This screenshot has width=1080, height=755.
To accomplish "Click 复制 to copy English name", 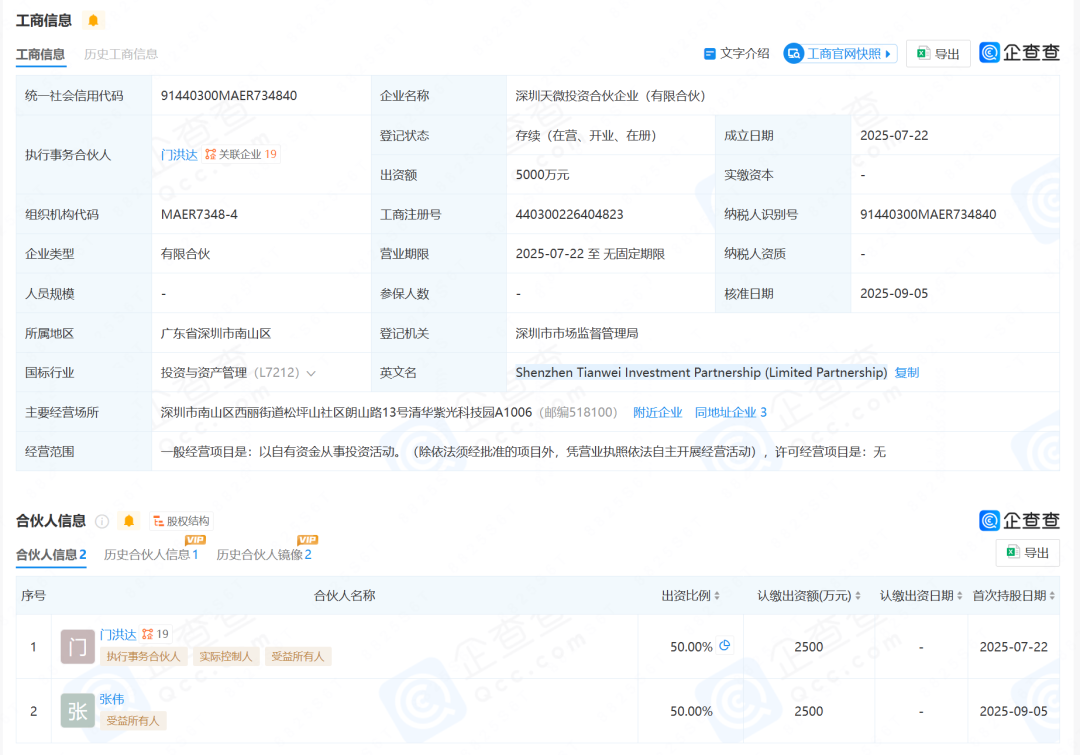I will tap(906, 373).
